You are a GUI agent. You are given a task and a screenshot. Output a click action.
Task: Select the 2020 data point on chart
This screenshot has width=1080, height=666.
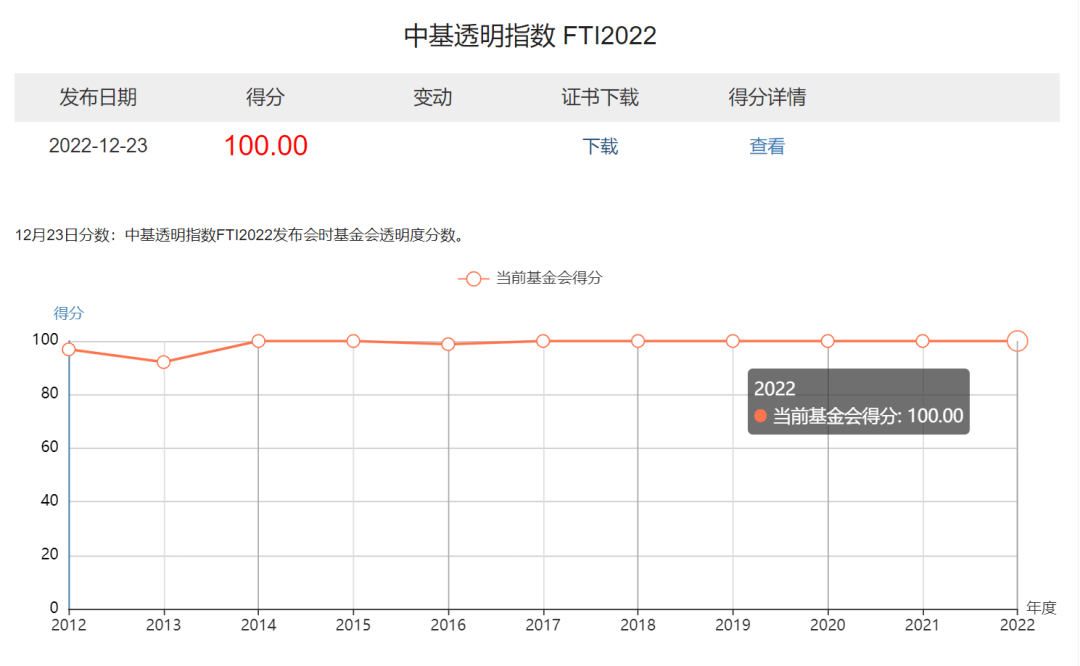828,341
